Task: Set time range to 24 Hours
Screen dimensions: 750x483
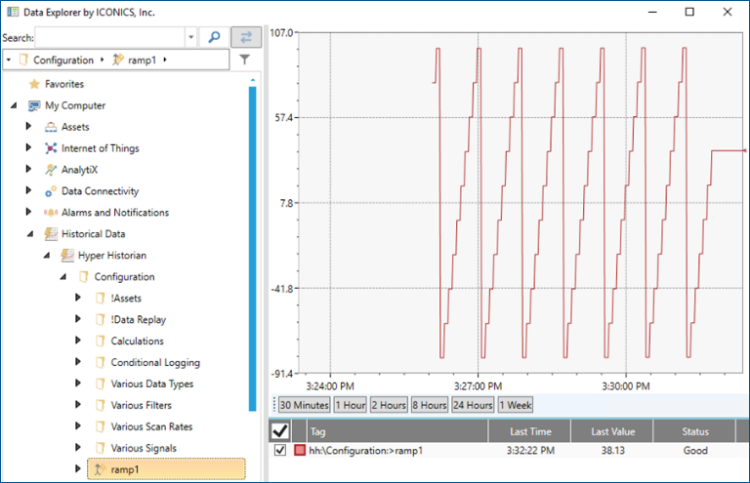Action: coord(472,405)
